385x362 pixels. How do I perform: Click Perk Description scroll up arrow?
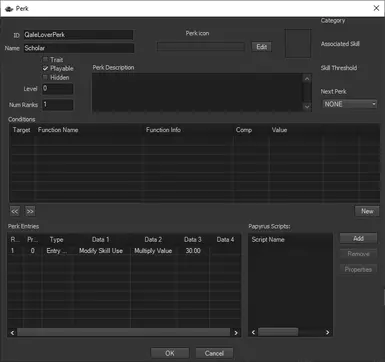(307, 79)
